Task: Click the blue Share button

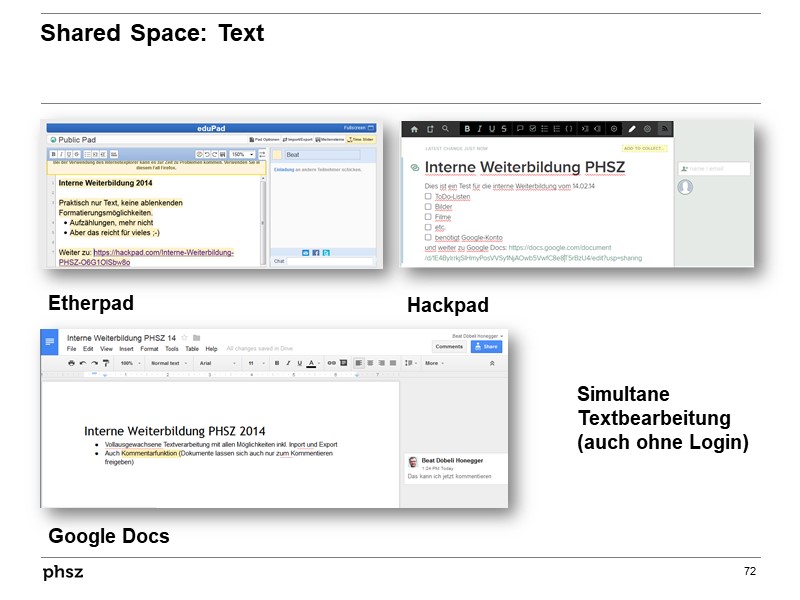Action: tap(487, 347)
